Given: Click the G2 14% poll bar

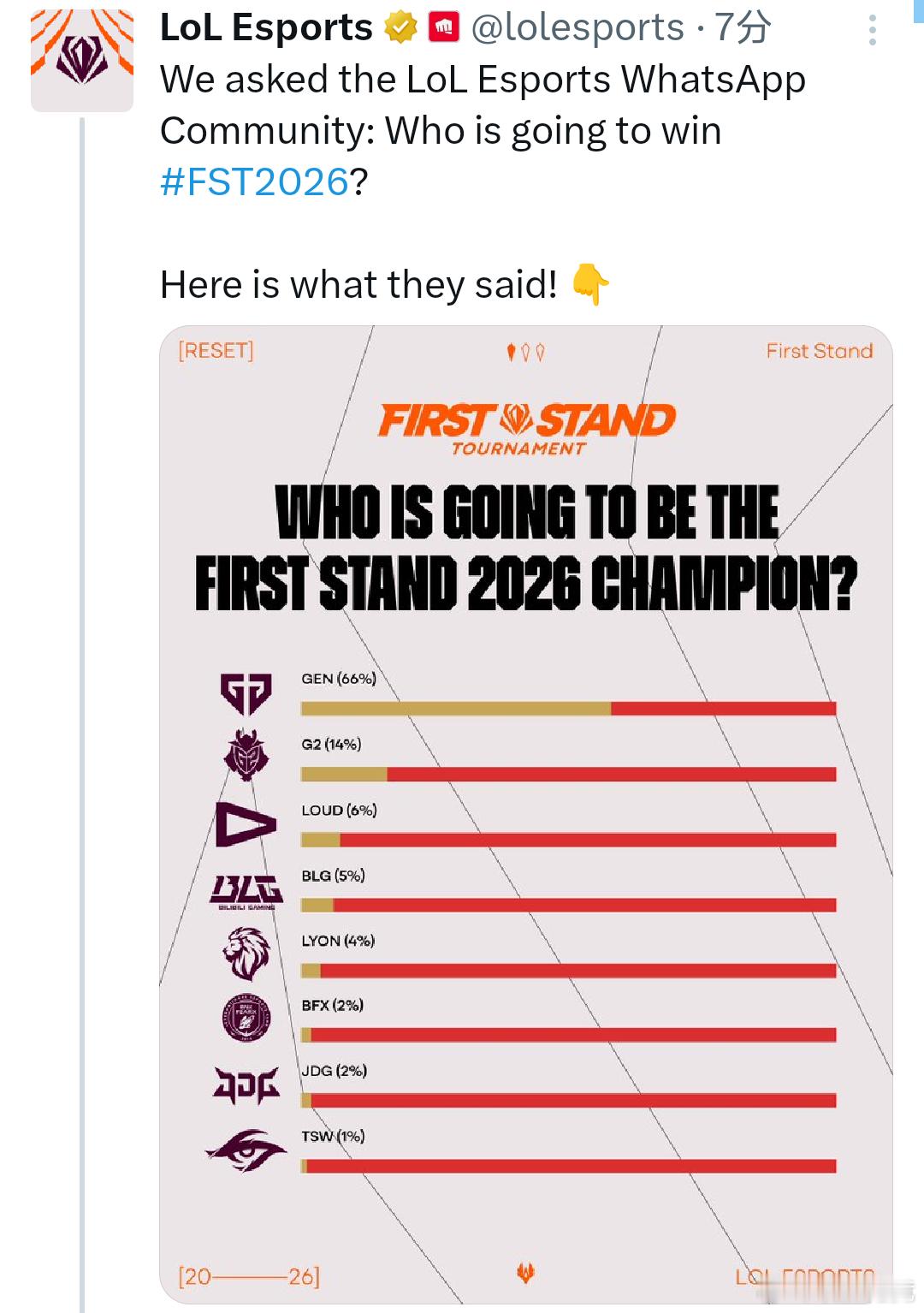Looking at the screenshot, I should pyautogui.click(x=568, y=775).
